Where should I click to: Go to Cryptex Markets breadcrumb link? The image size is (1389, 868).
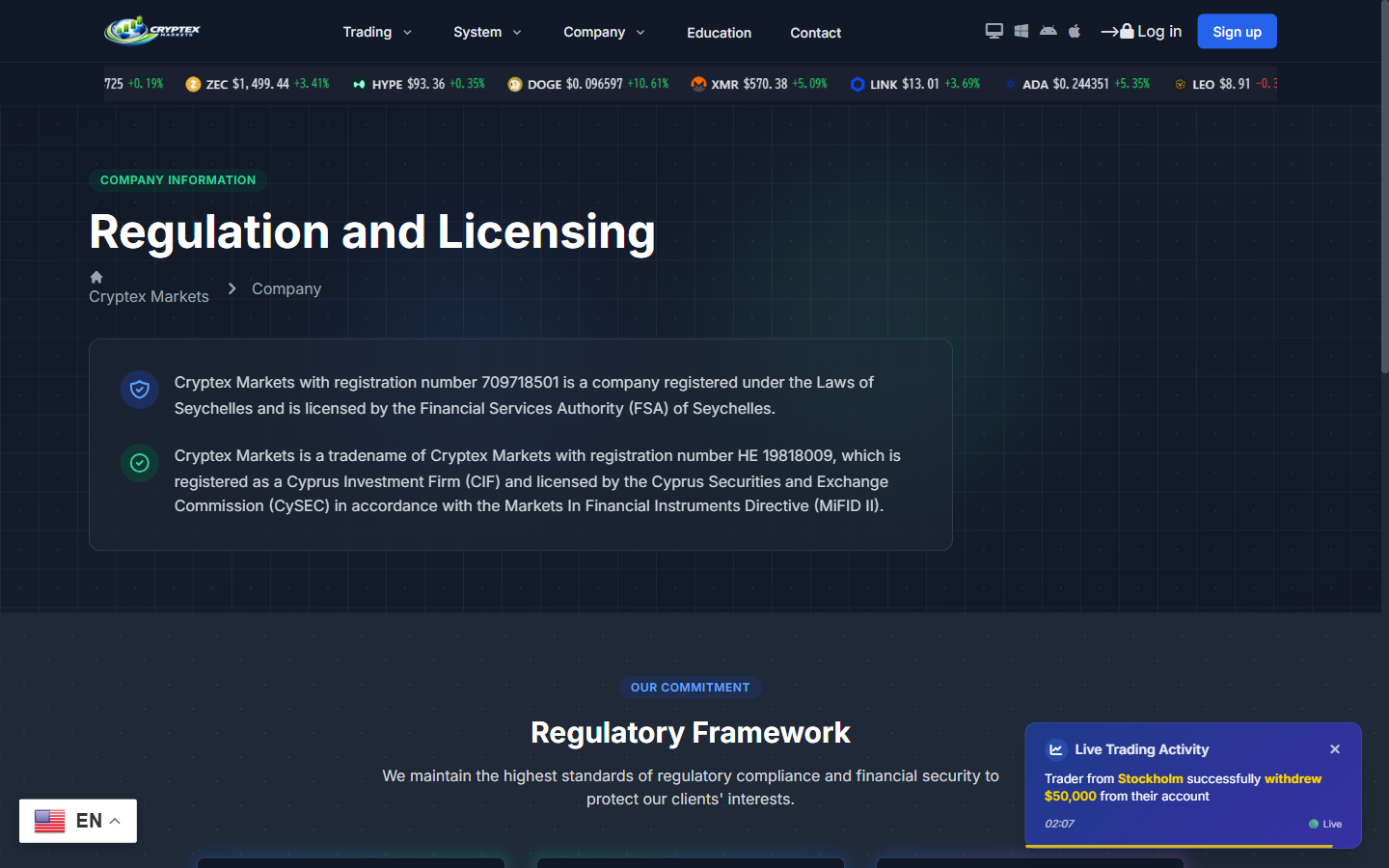click(149, 296)
